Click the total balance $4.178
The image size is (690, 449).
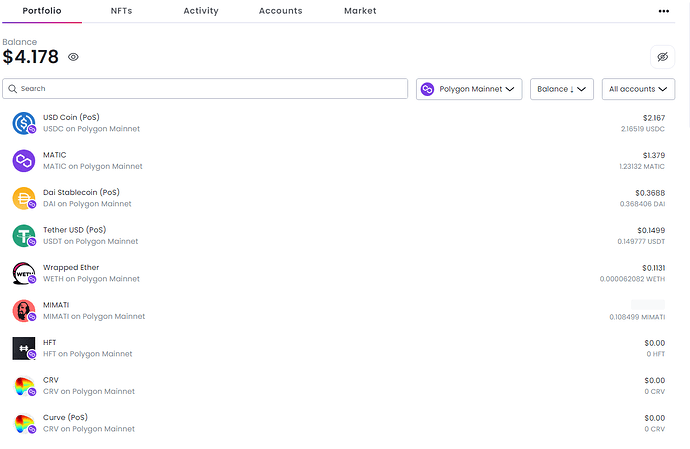[x=30, y=57]
